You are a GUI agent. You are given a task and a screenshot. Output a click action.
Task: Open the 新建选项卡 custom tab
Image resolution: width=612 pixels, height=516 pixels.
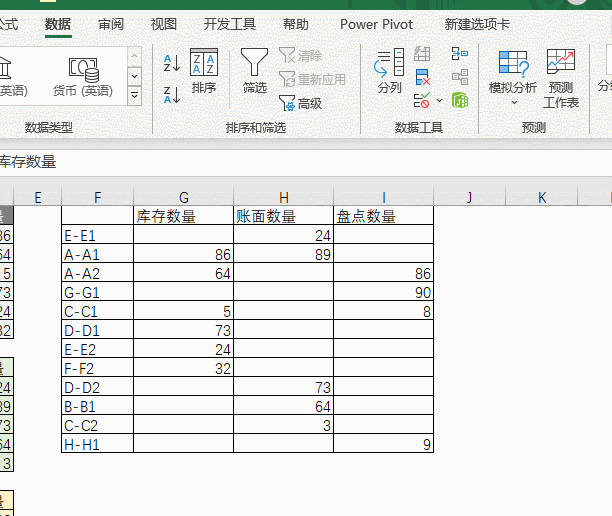(477, 25)
